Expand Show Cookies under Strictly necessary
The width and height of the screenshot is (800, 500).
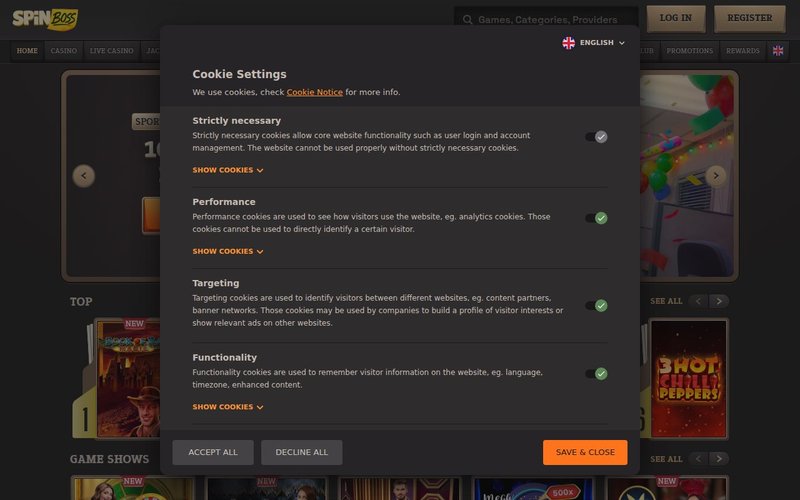[228, 170]
